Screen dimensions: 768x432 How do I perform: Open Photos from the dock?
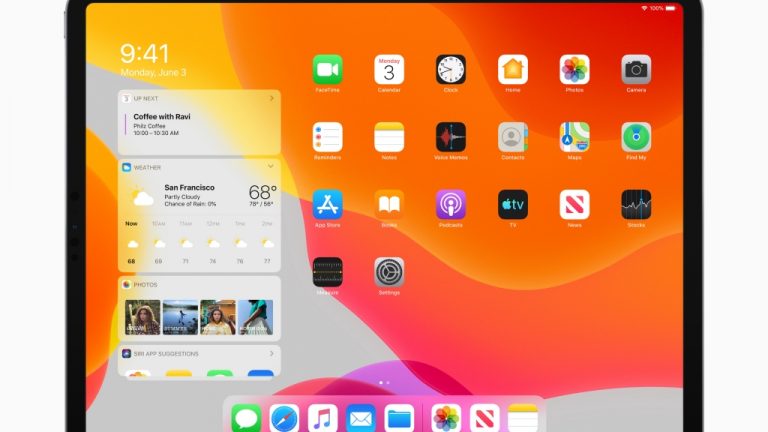click(446, 418)
